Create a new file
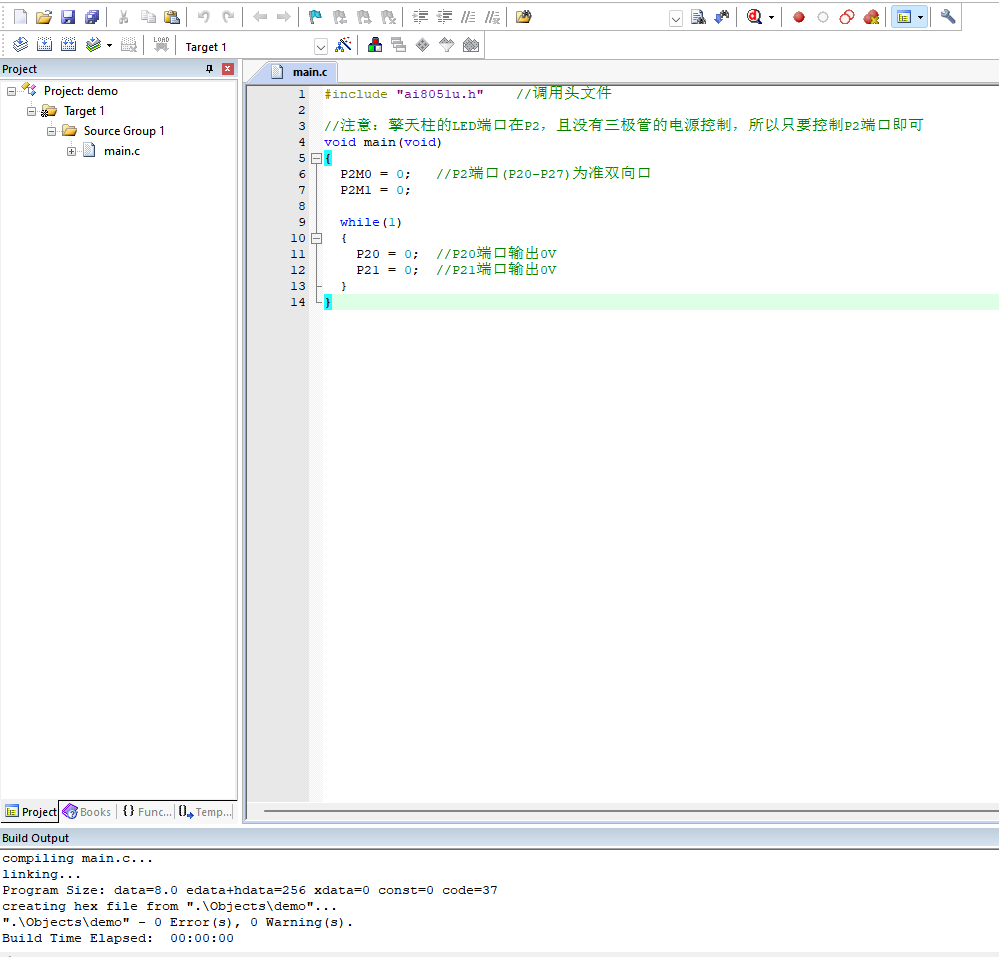Viewport: 999px width, 957px height. 20,17
